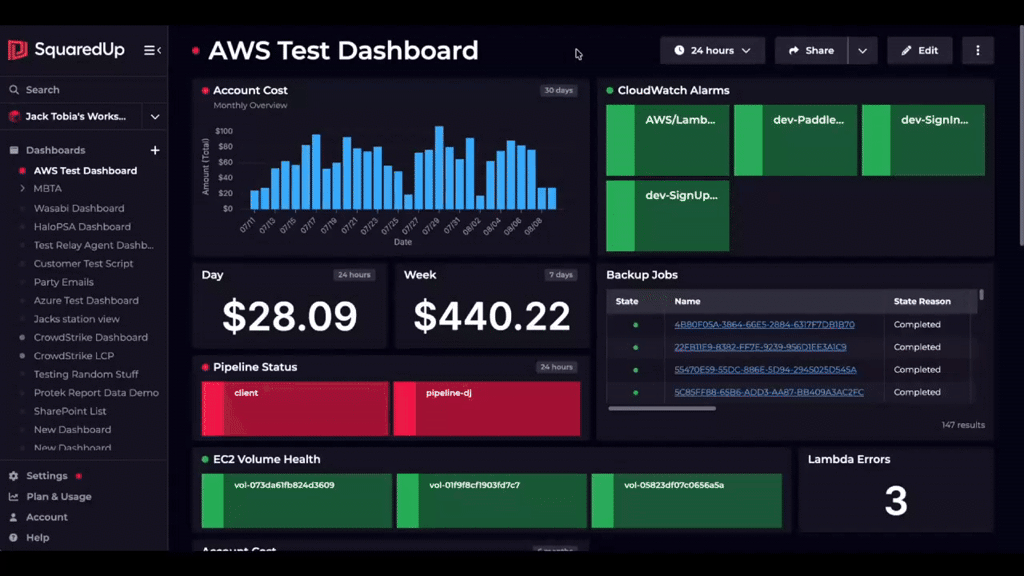Open Testing Random Stuff dashboard

pyautogui.click(x=86, y=374)
